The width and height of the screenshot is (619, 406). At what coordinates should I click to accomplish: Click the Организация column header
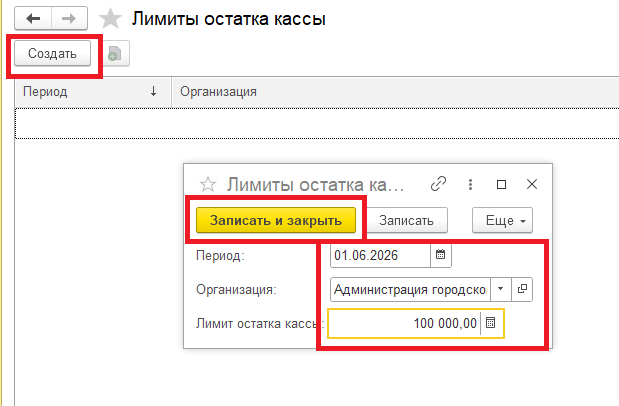coord(395,92)
